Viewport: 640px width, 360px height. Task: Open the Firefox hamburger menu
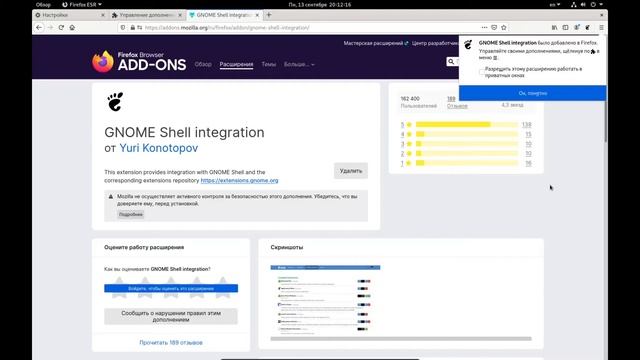click(601, 27)
